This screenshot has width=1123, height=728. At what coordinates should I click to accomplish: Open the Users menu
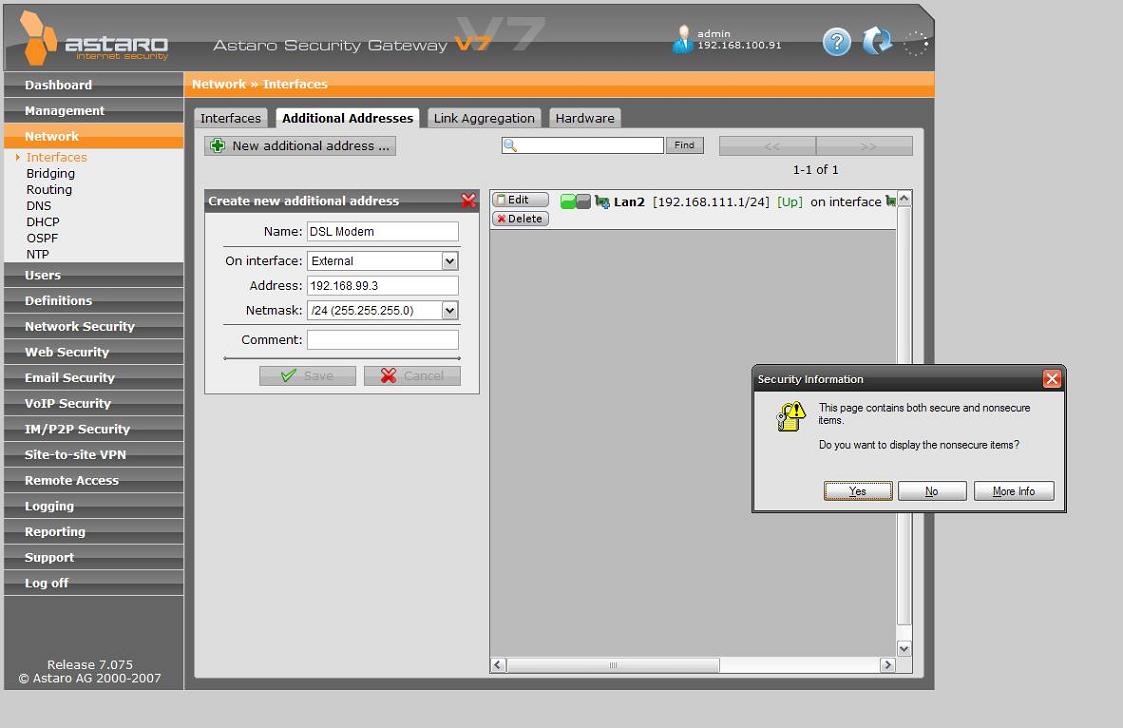[94, 275]
